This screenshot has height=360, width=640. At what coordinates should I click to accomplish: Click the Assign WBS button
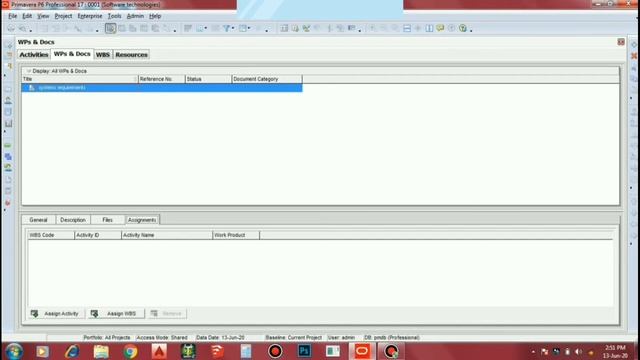(116, 313)
